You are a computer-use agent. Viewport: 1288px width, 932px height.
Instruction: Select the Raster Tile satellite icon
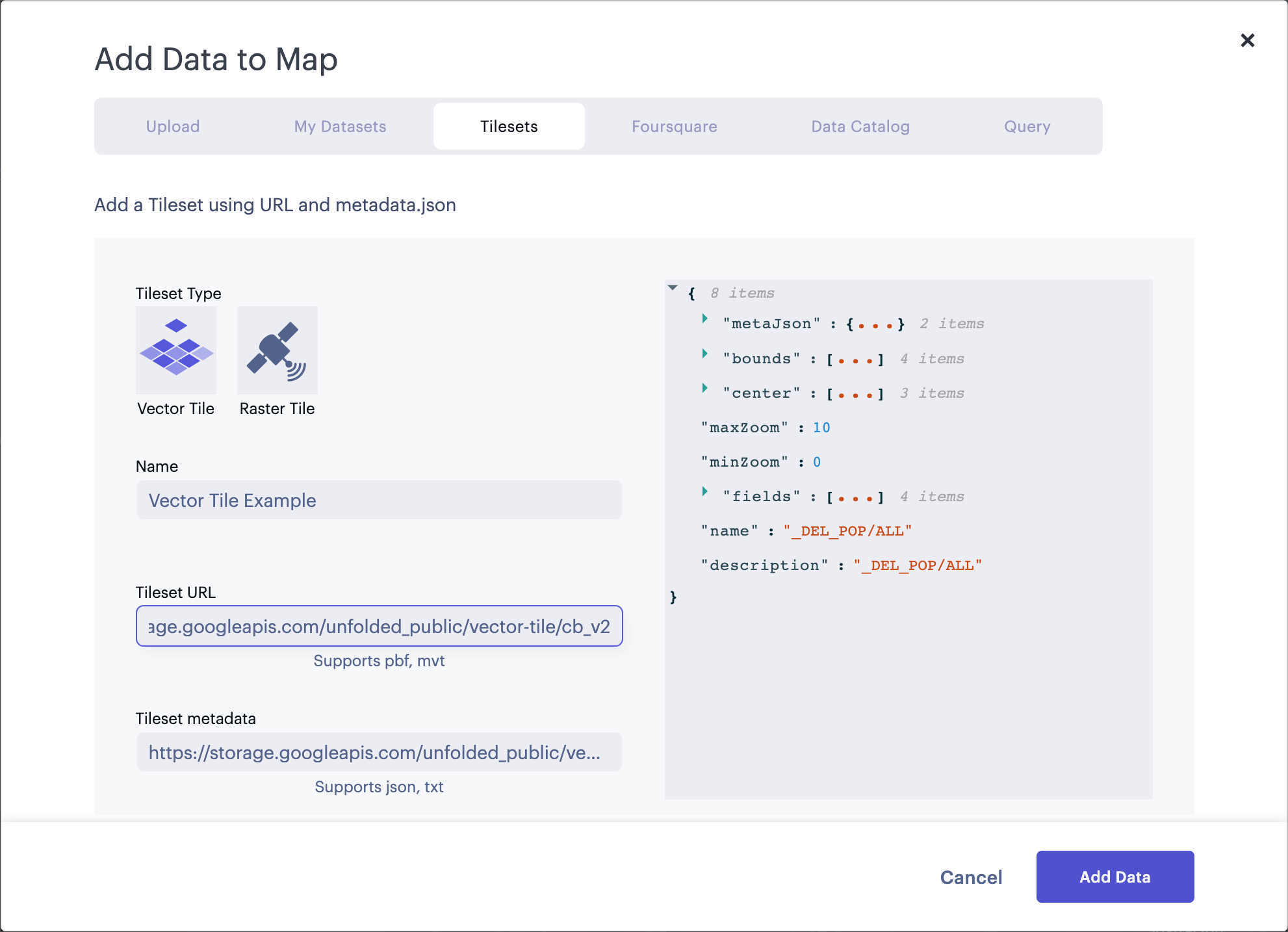click(x=277, y=350)
